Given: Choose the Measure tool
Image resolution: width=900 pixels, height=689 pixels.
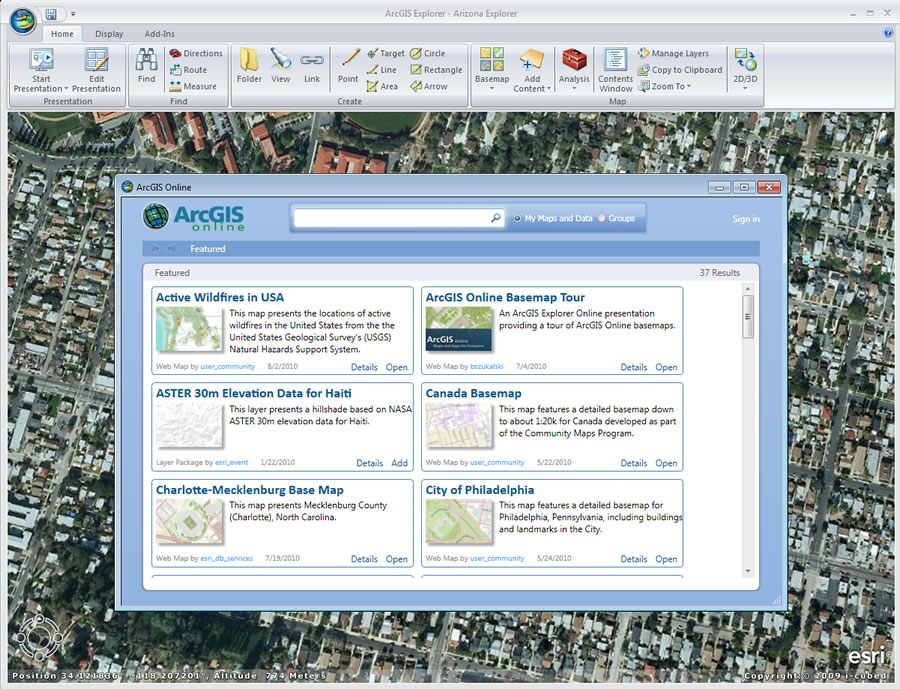Looking at the screenshot, I should click(193, 87).
